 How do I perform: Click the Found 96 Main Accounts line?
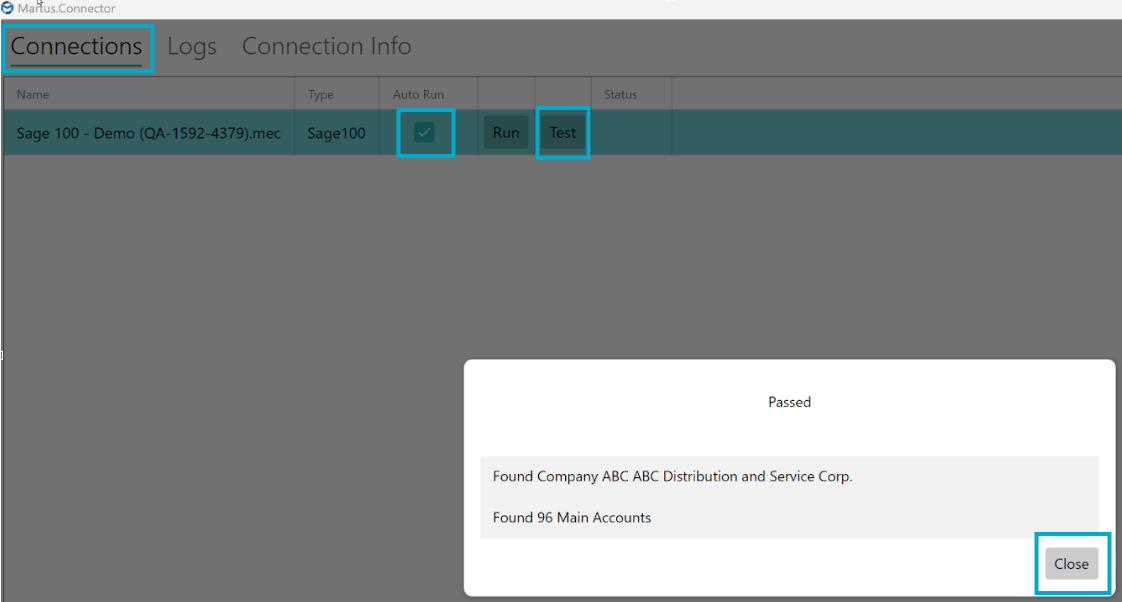coord(572,518)
